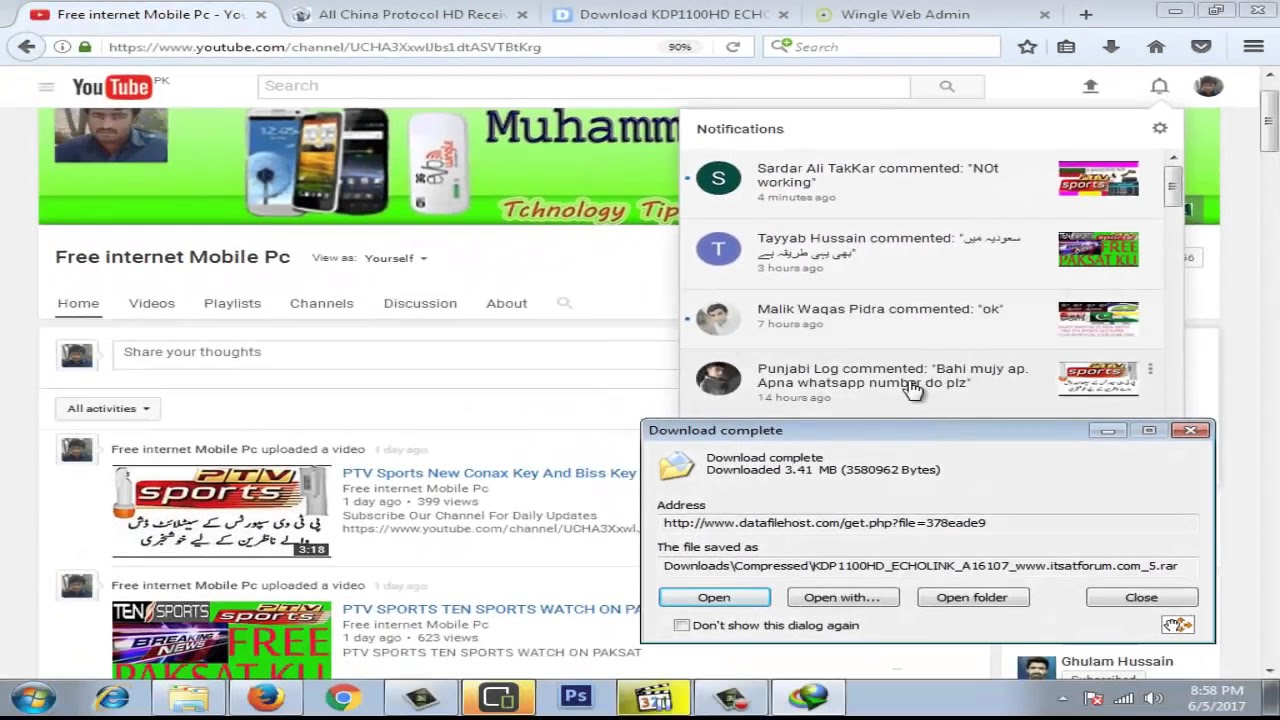Open "PTV SPORTS TEN SPORTS WATCH" video link
Image resolution: width=1280 pixels, height=720 pixels.
click(491, 609)
